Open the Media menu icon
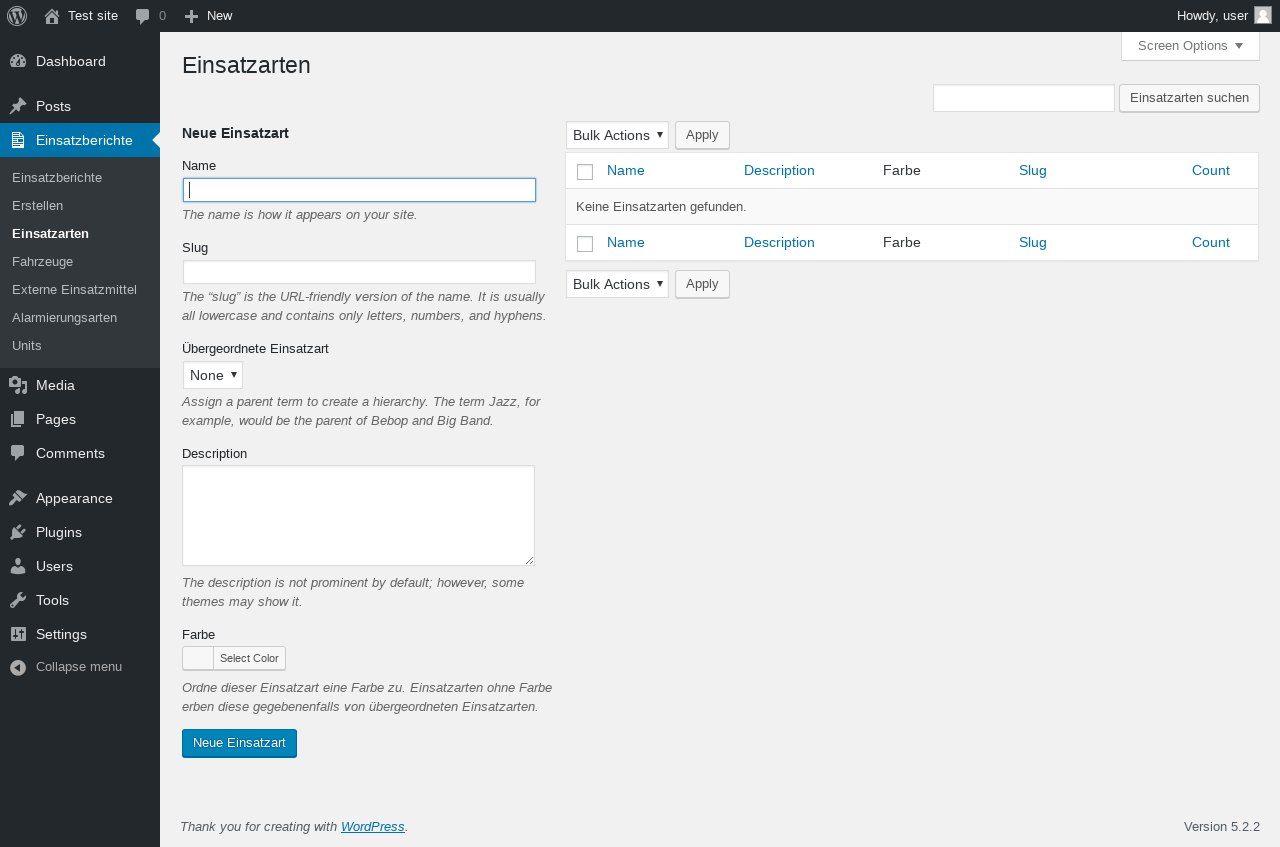 point(18,385)
